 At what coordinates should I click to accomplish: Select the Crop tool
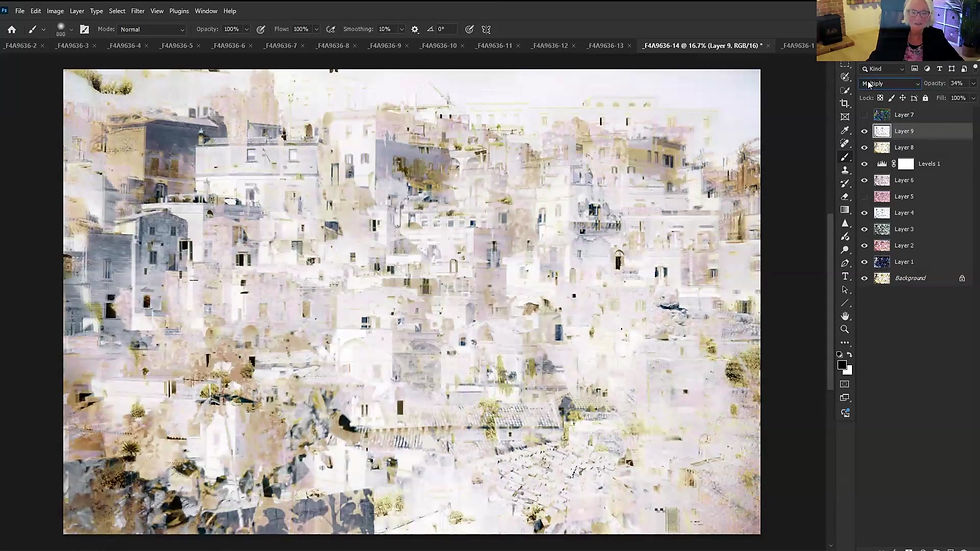tap(845, 103)
